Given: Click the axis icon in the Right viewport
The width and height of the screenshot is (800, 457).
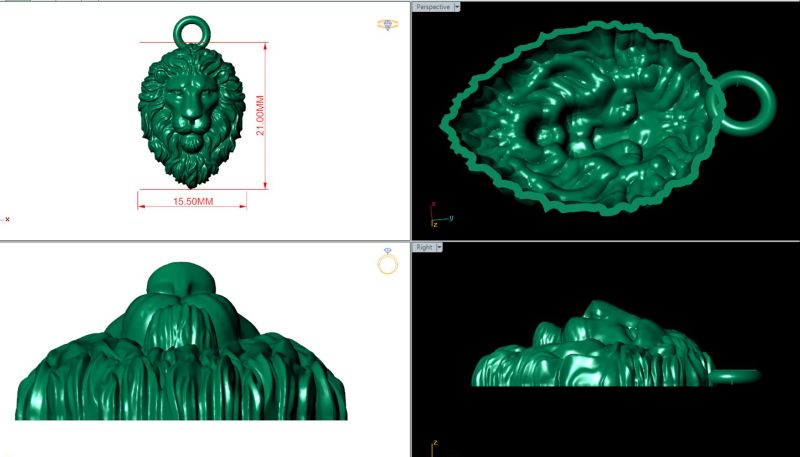Looking at the screenshot, I should tap(433, 447).
